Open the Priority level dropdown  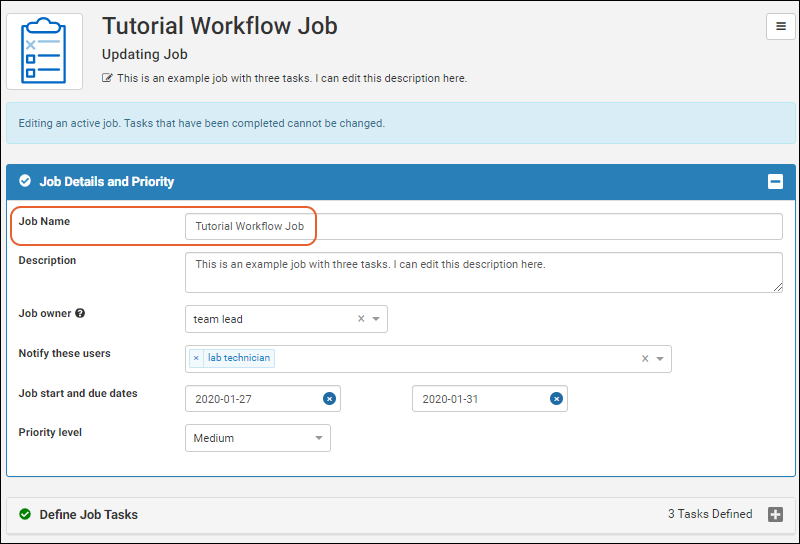[x=258, y=438]
